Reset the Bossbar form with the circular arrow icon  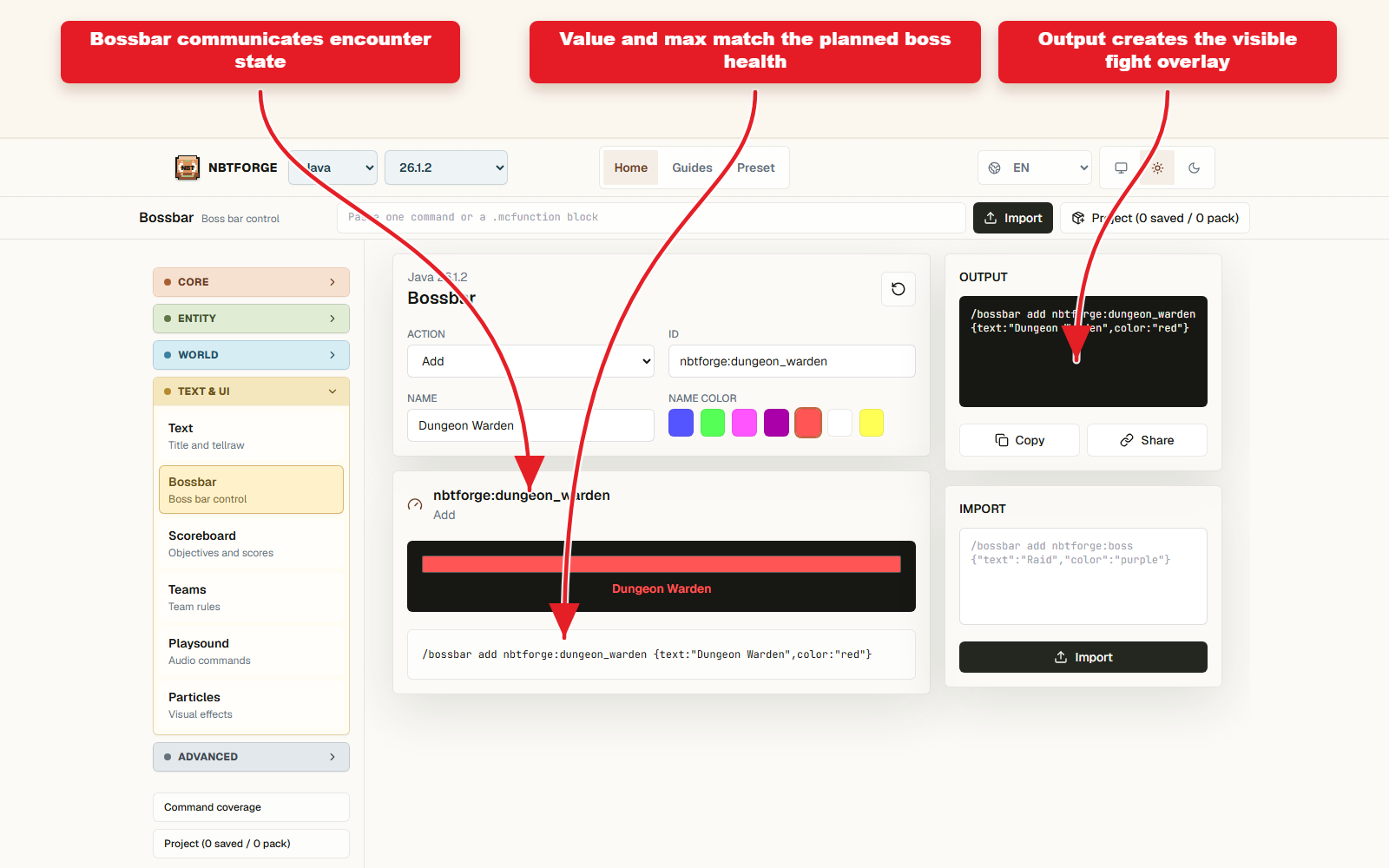(899, 289)
